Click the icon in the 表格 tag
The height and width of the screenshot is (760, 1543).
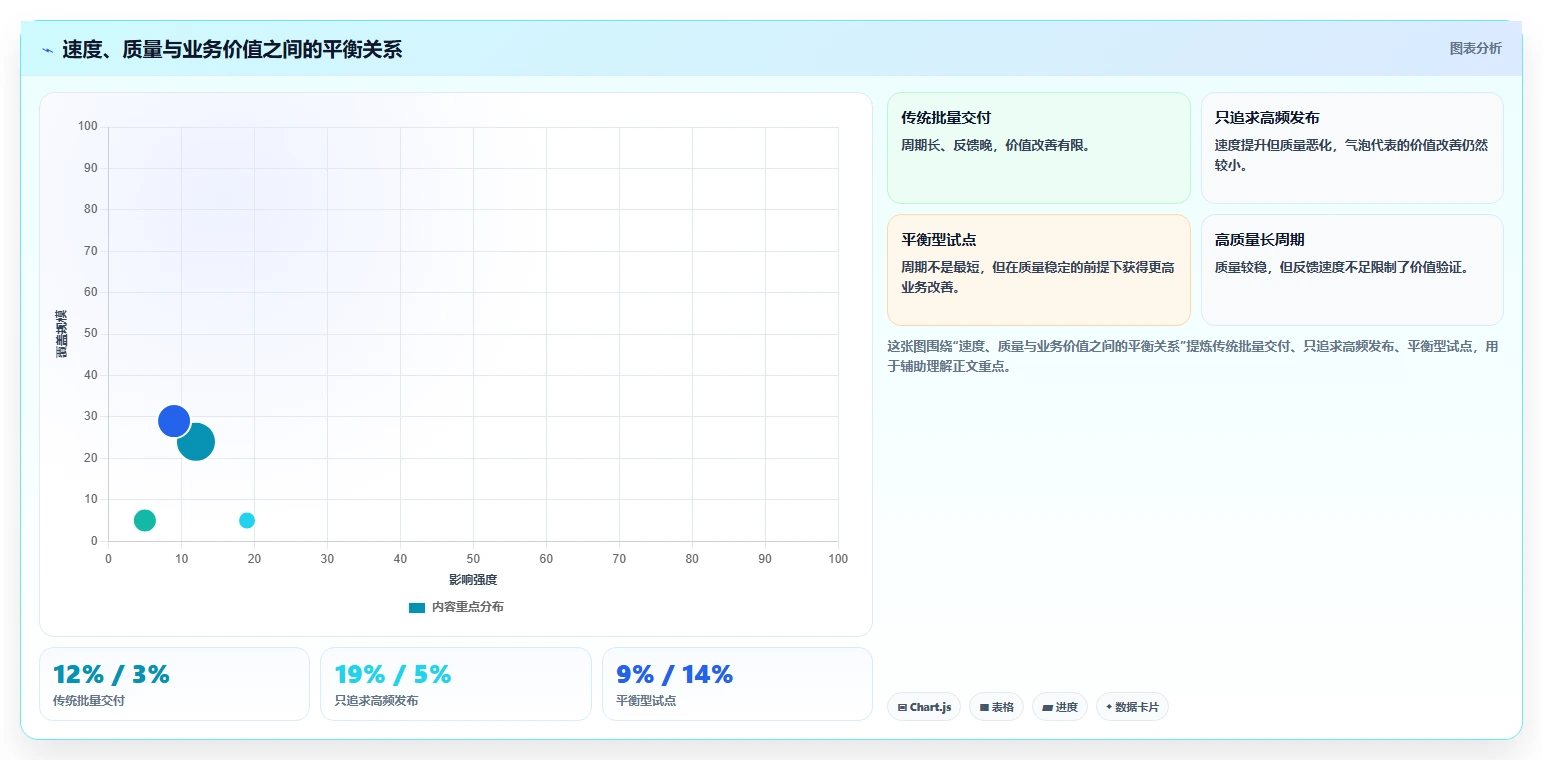point(984,707)
